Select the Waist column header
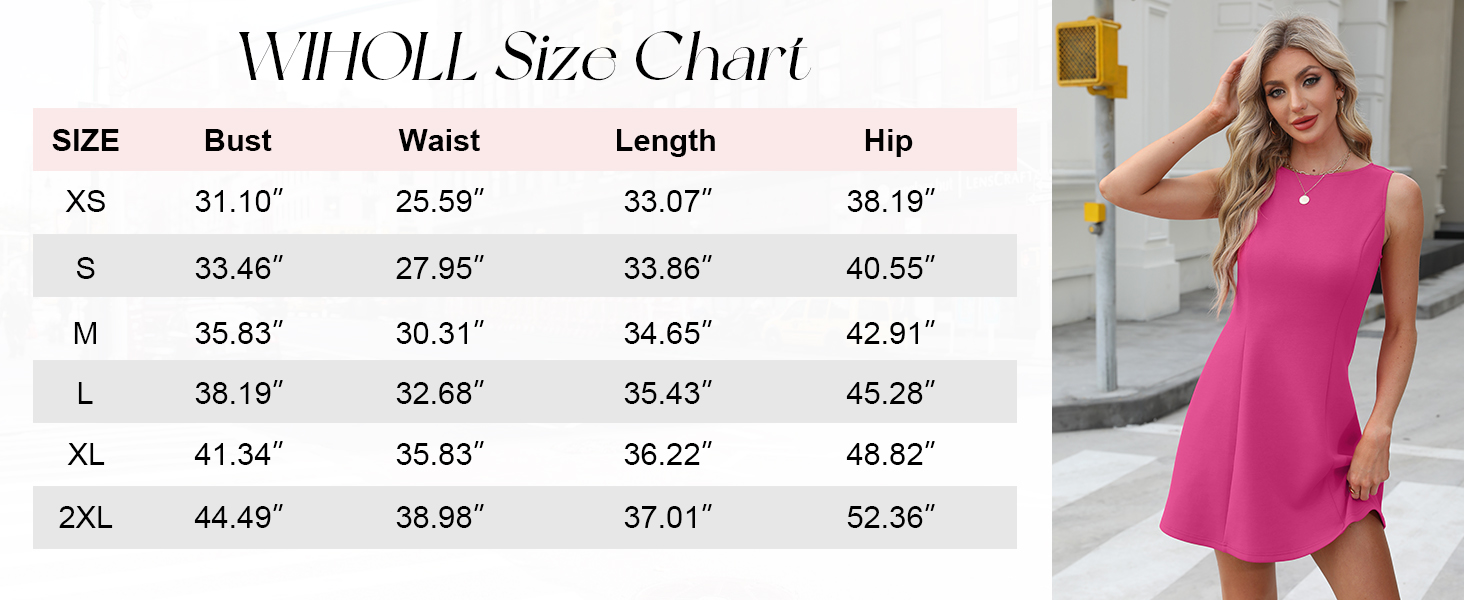This screenshot has width=1464, height=600. pyautogui.click(x=439, y=141)
